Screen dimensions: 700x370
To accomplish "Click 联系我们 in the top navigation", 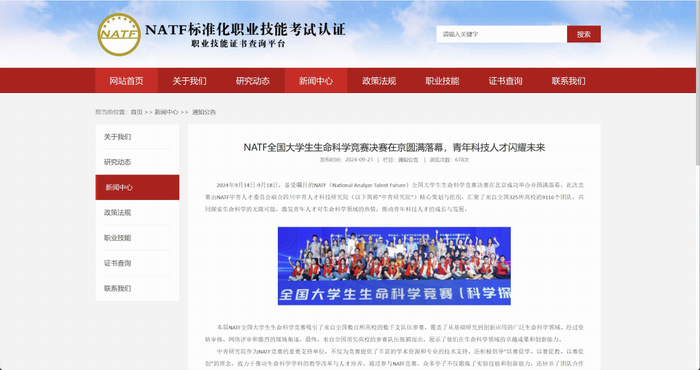I will click(x=568, y=81).
